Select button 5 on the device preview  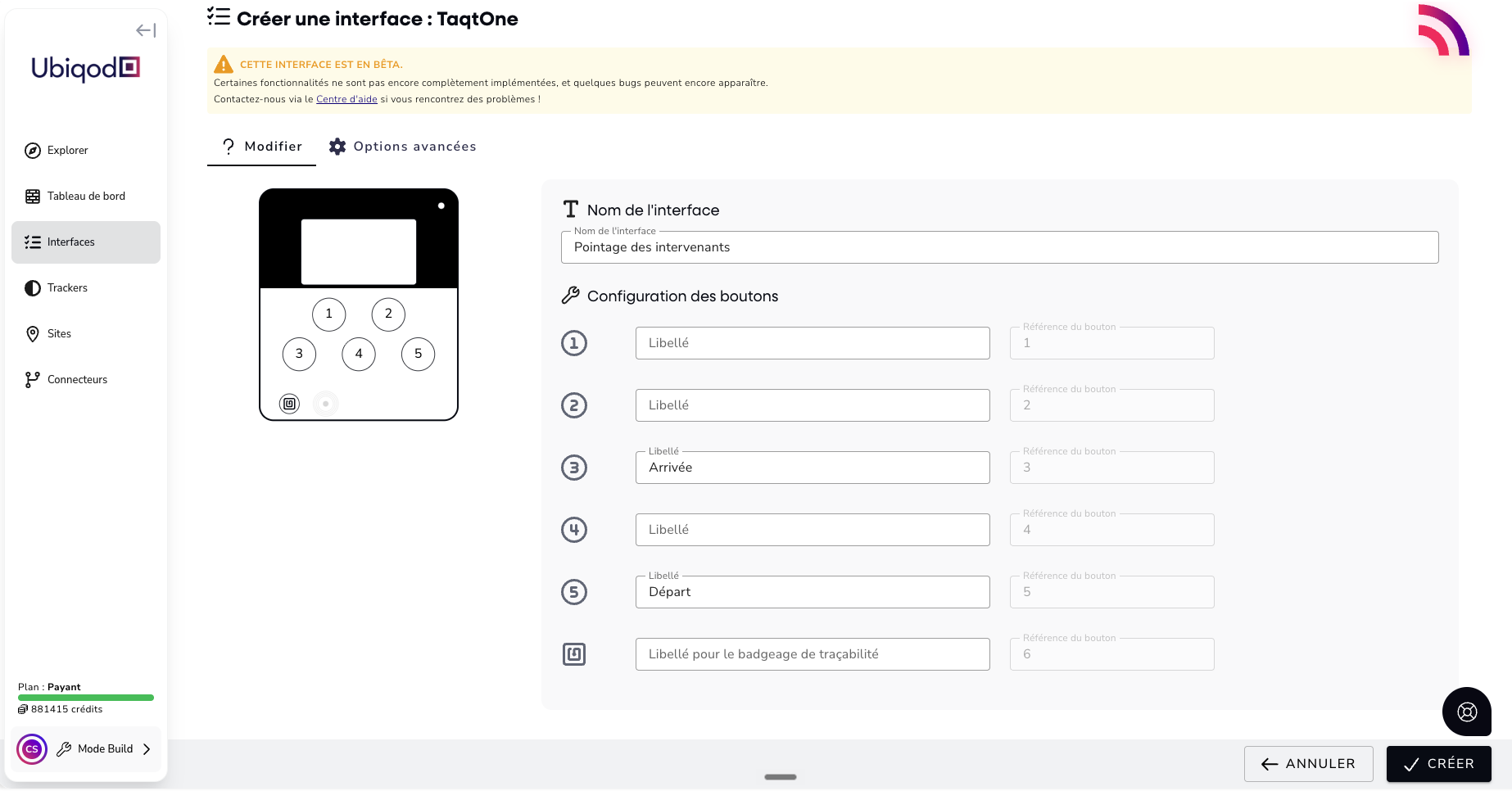[419, 354]
